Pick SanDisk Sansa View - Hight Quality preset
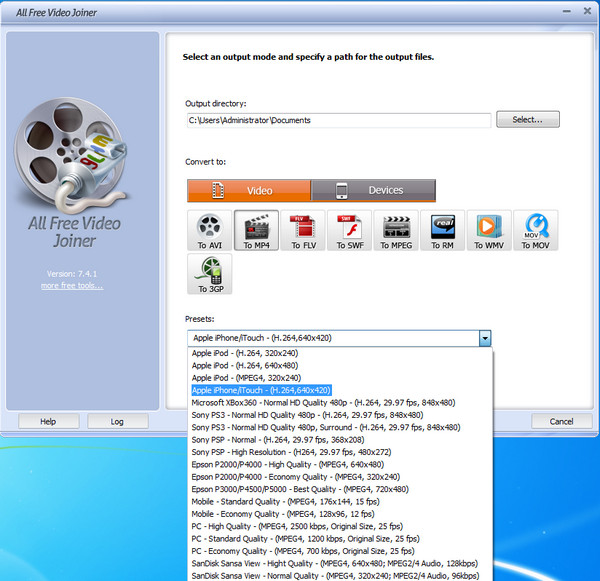Screen dimensions: 600x581 pos(340,563)
